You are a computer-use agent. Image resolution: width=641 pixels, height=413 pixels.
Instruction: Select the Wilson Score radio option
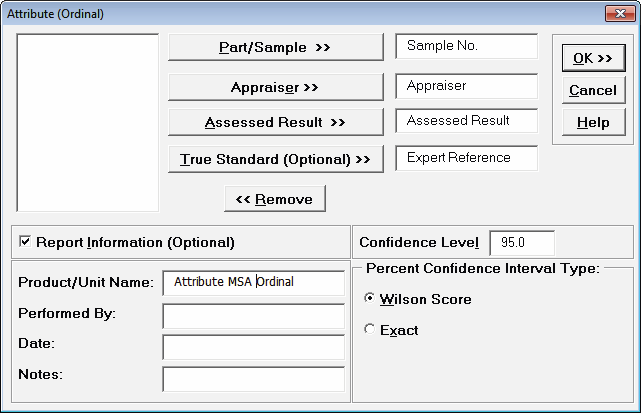click(371, 299)
